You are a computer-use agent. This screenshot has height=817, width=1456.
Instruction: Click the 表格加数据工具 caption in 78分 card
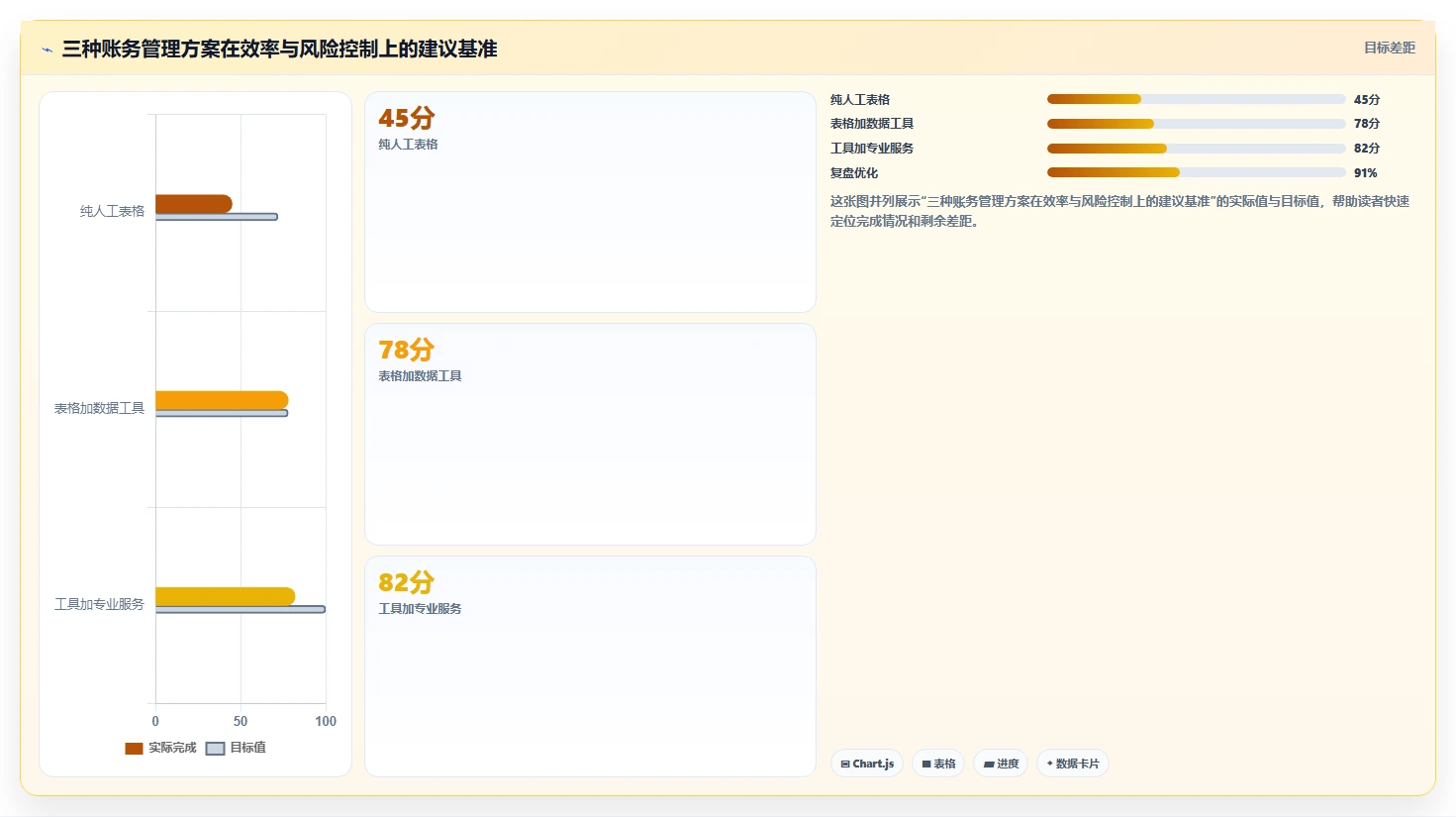[420, 376]
